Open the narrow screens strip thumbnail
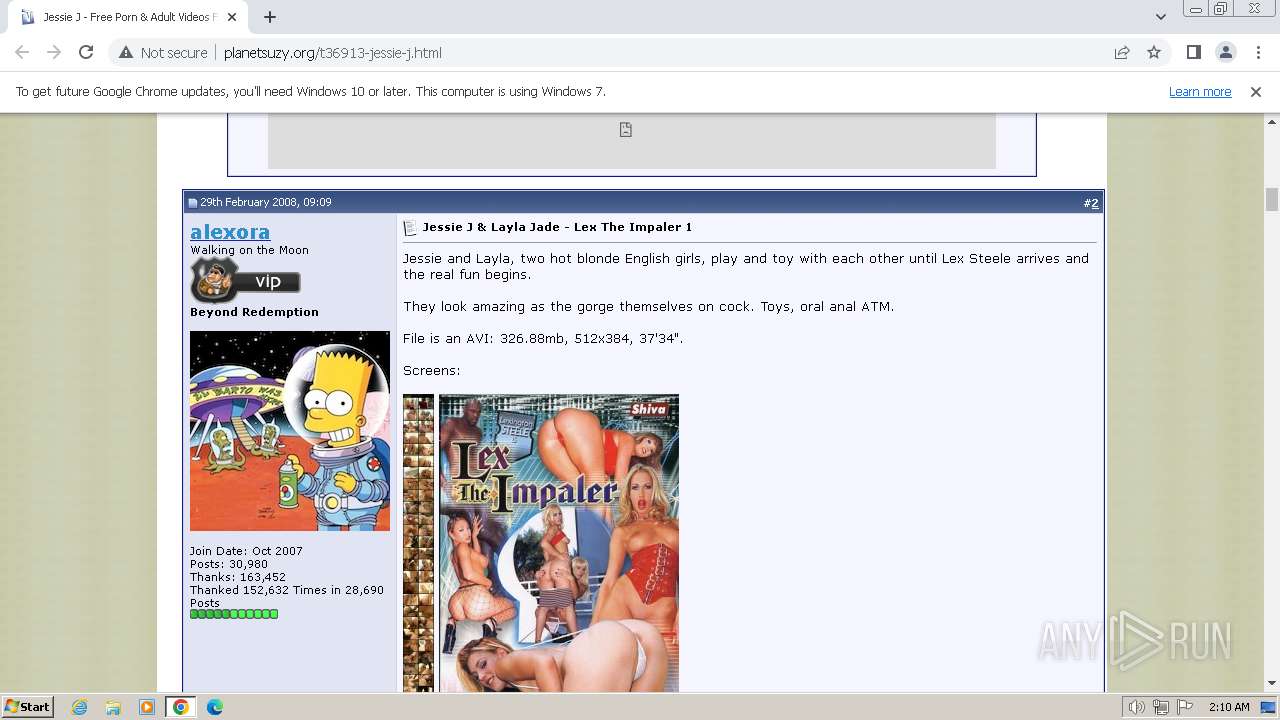 (x=418, y=543)
